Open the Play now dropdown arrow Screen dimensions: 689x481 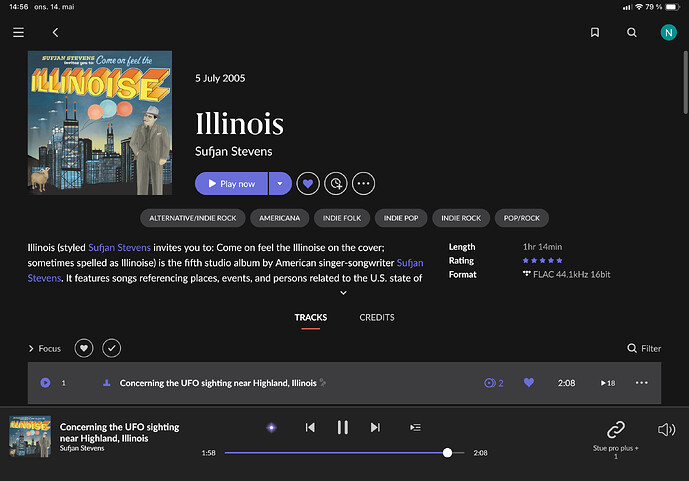[x=280, y=184]
